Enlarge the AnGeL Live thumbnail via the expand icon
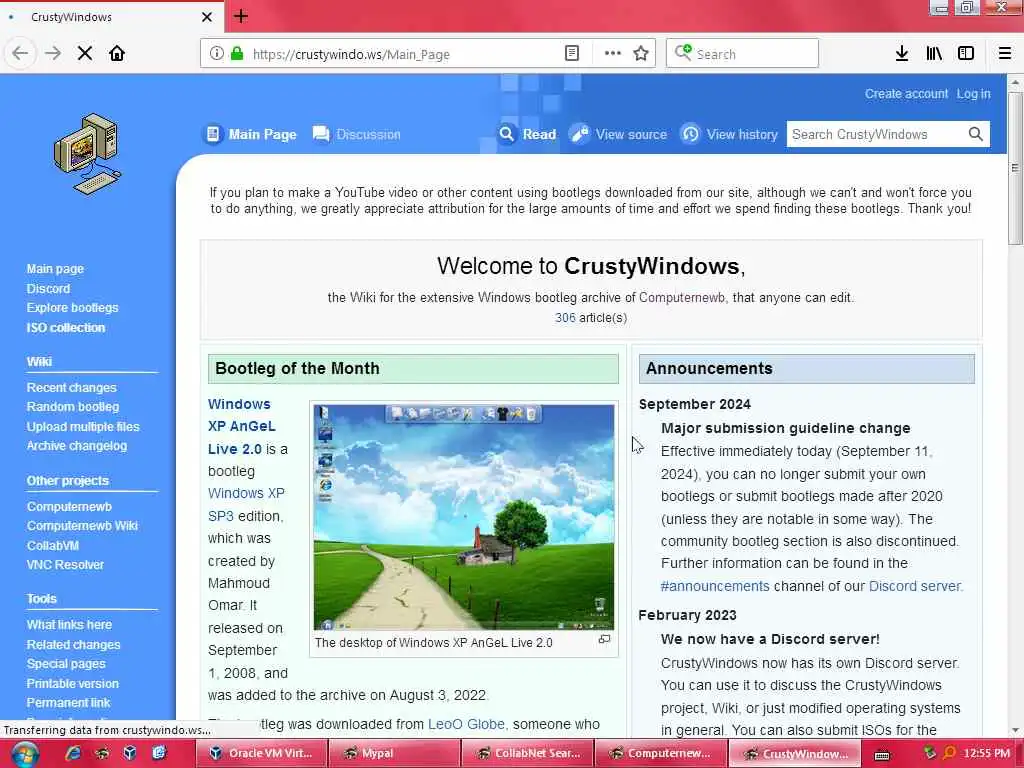Image resolution: width=1024 pixels, height=768 pixels. coord(605,639)
